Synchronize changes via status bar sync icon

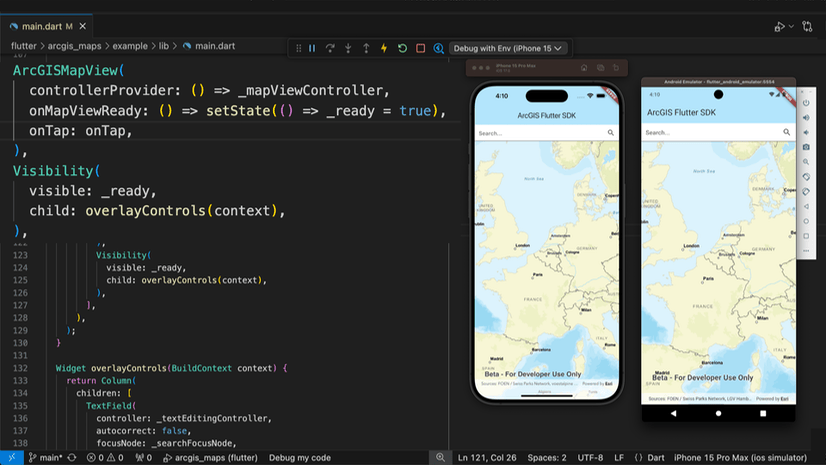coord(72,458)
